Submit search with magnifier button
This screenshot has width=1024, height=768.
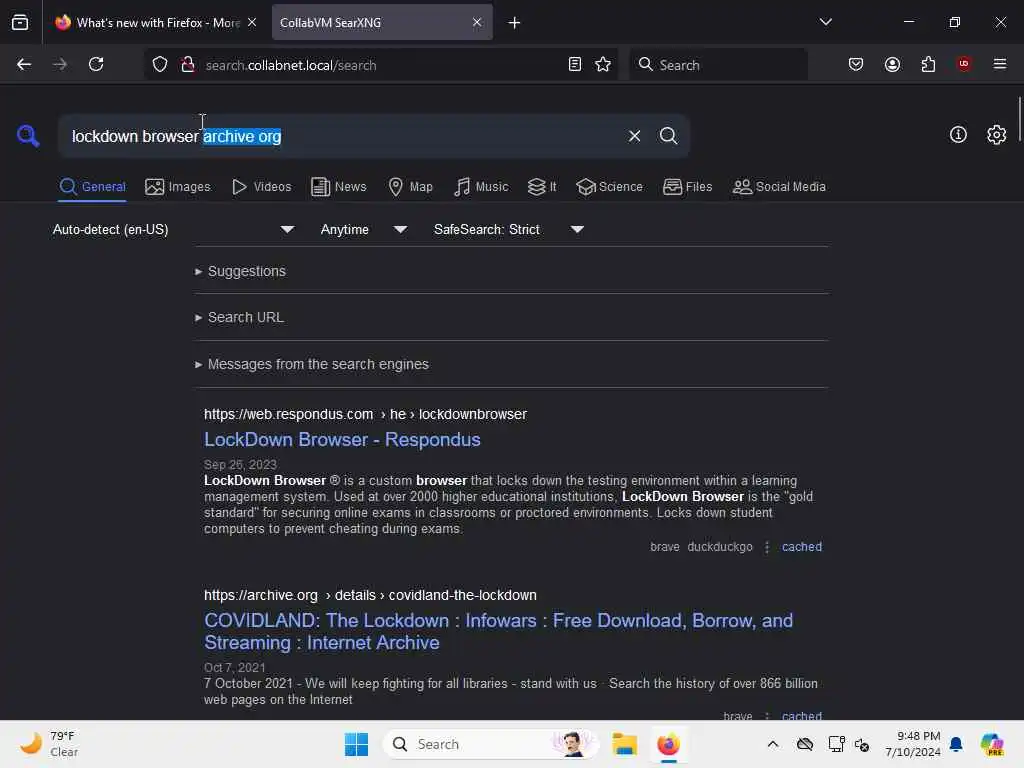[668, 136]
